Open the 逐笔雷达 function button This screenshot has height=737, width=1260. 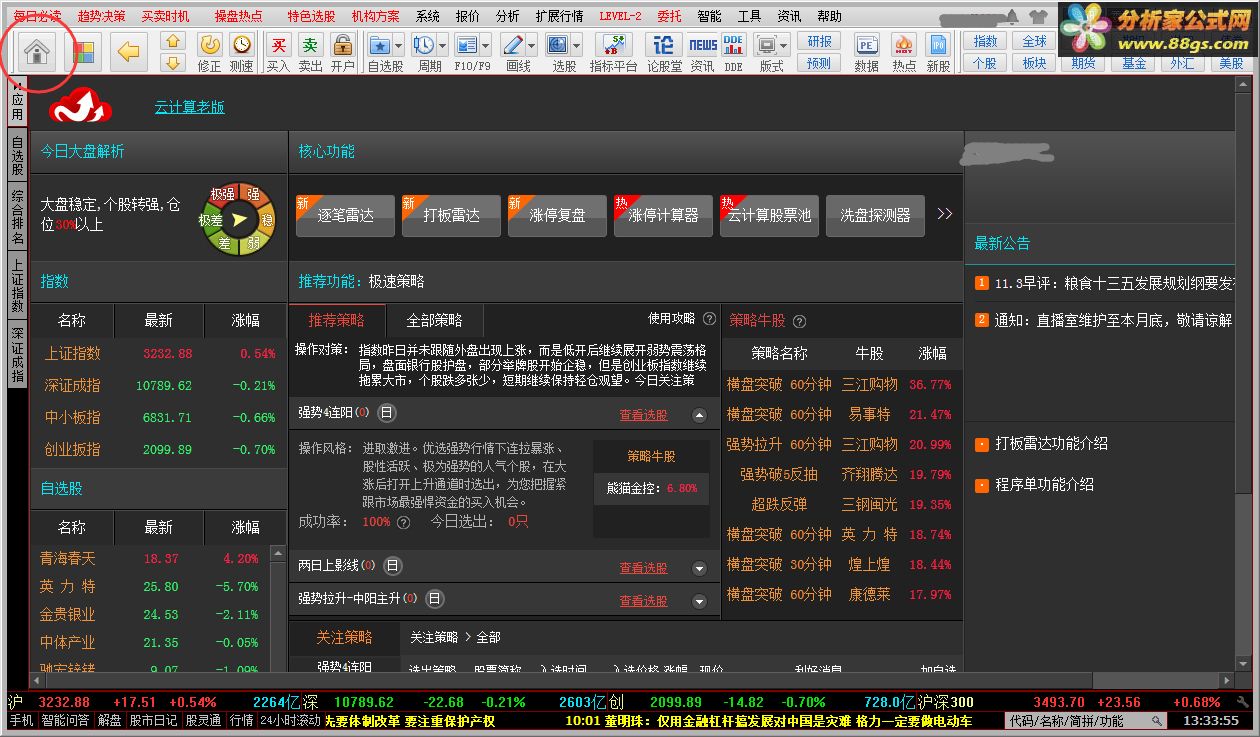(x=345, y=215)
